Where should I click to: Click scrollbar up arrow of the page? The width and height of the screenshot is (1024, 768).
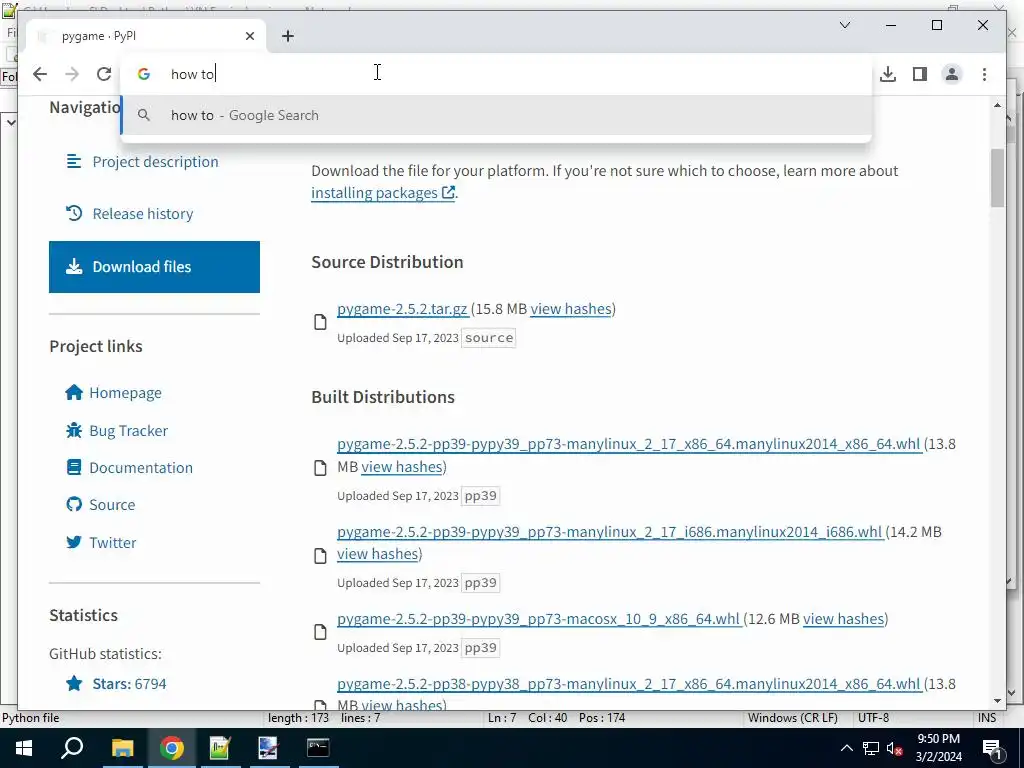[997, 105]
